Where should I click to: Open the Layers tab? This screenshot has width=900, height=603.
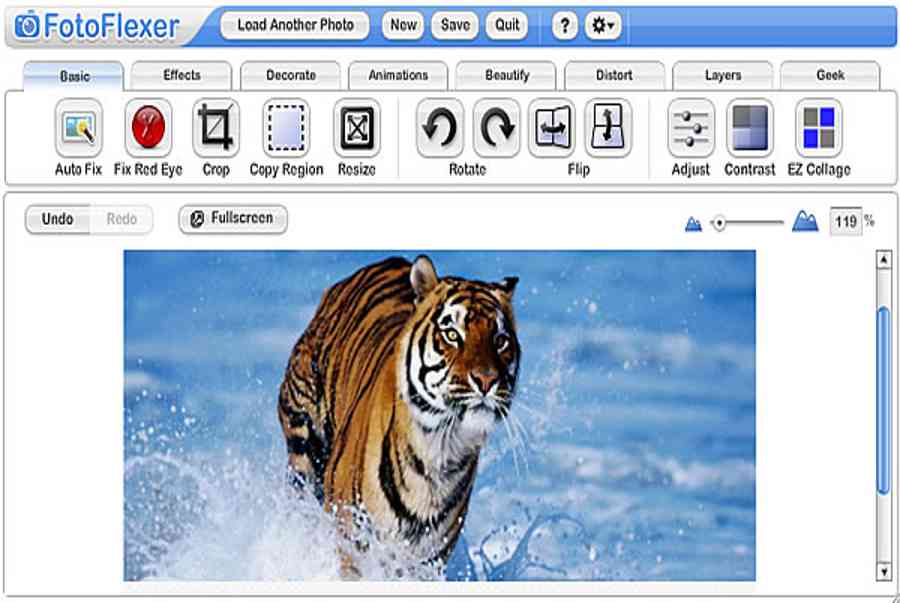coord(723,75)
